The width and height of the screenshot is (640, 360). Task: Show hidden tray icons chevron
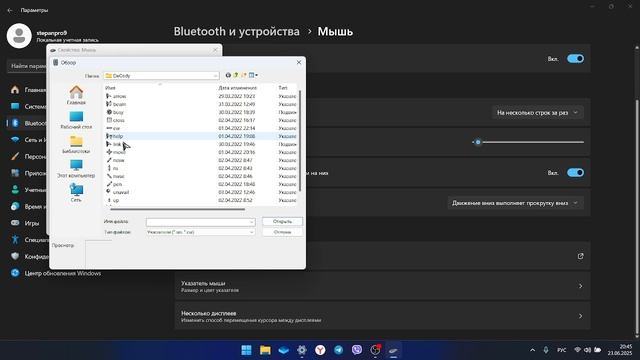tap(532, 350)
